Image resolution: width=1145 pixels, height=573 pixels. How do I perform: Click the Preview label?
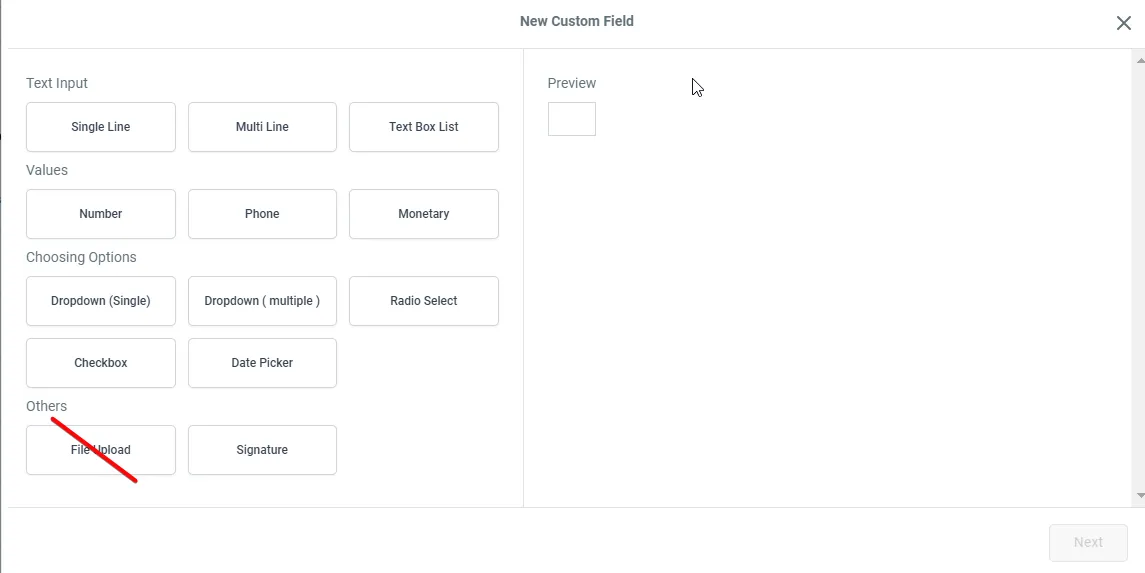coord(572,83)
